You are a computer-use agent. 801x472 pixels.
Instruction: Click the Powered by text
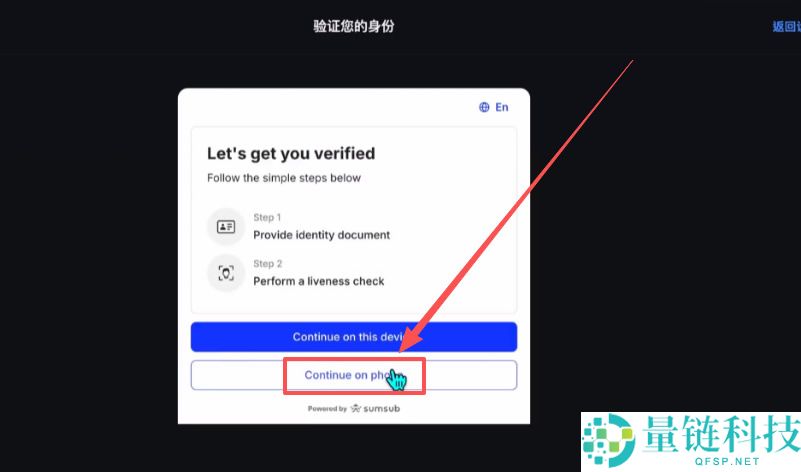coord(327,409)
